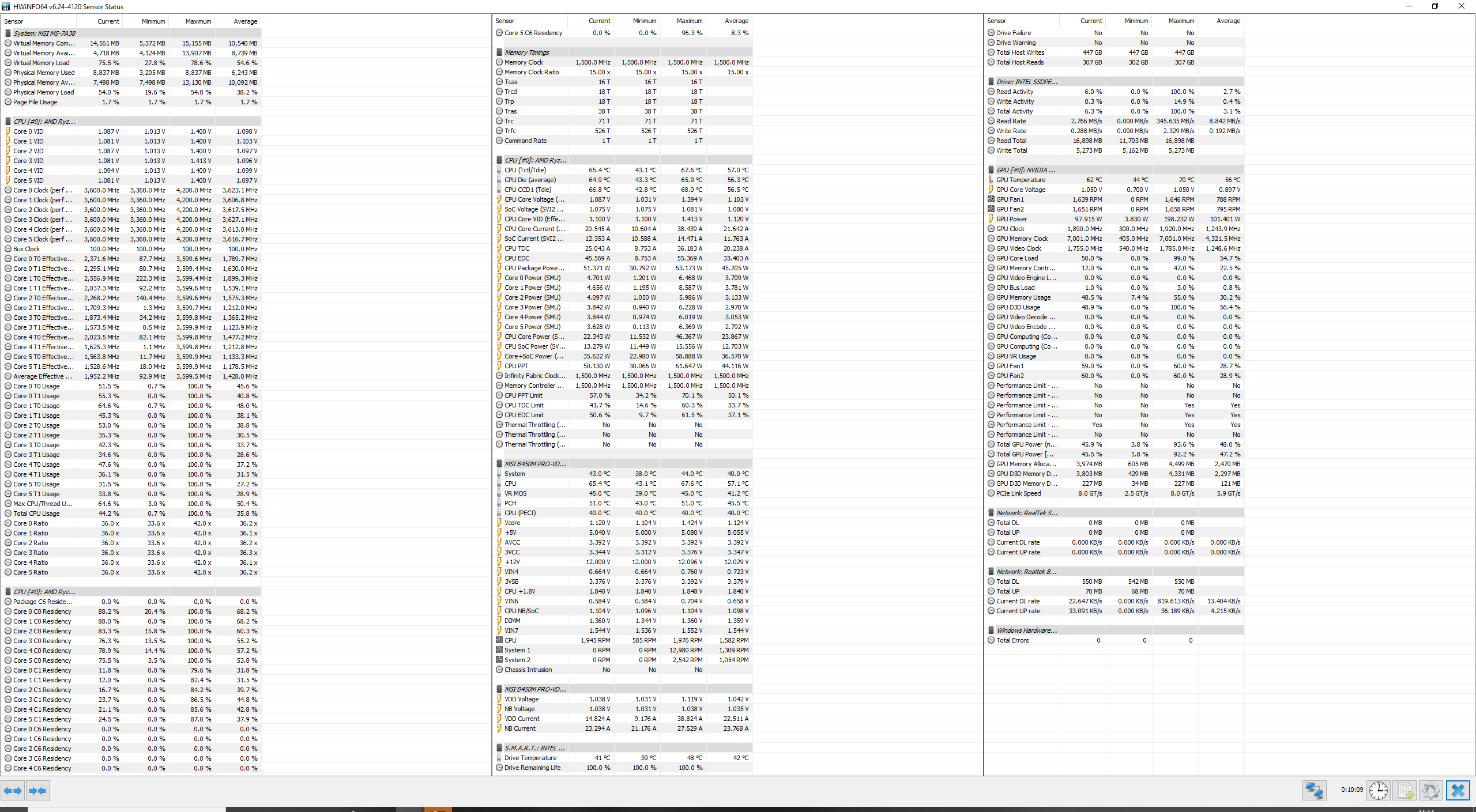Select the Drive Remaining Life row
Screen dimensions: 1476x812
pyautogui.click(x=532, y=768)
